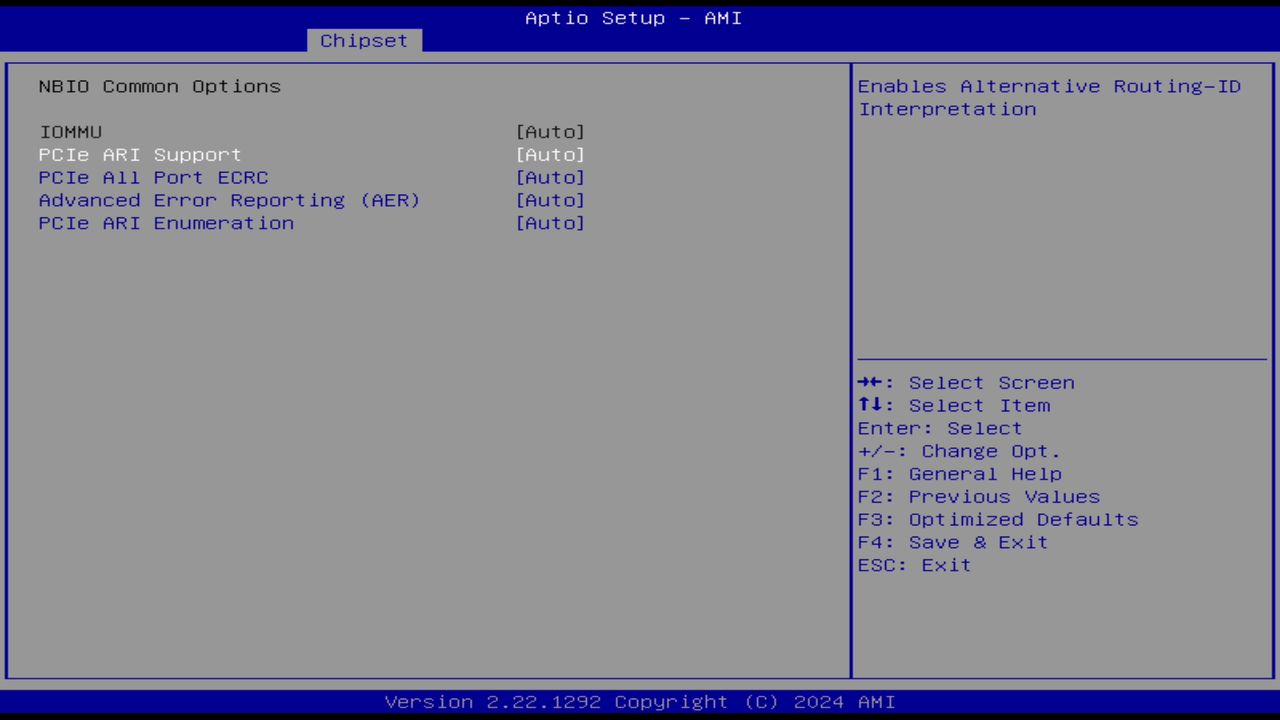The image size is (1280, 720).
Task: Change the IOMMU Auto value
Action: pos(550,132)
